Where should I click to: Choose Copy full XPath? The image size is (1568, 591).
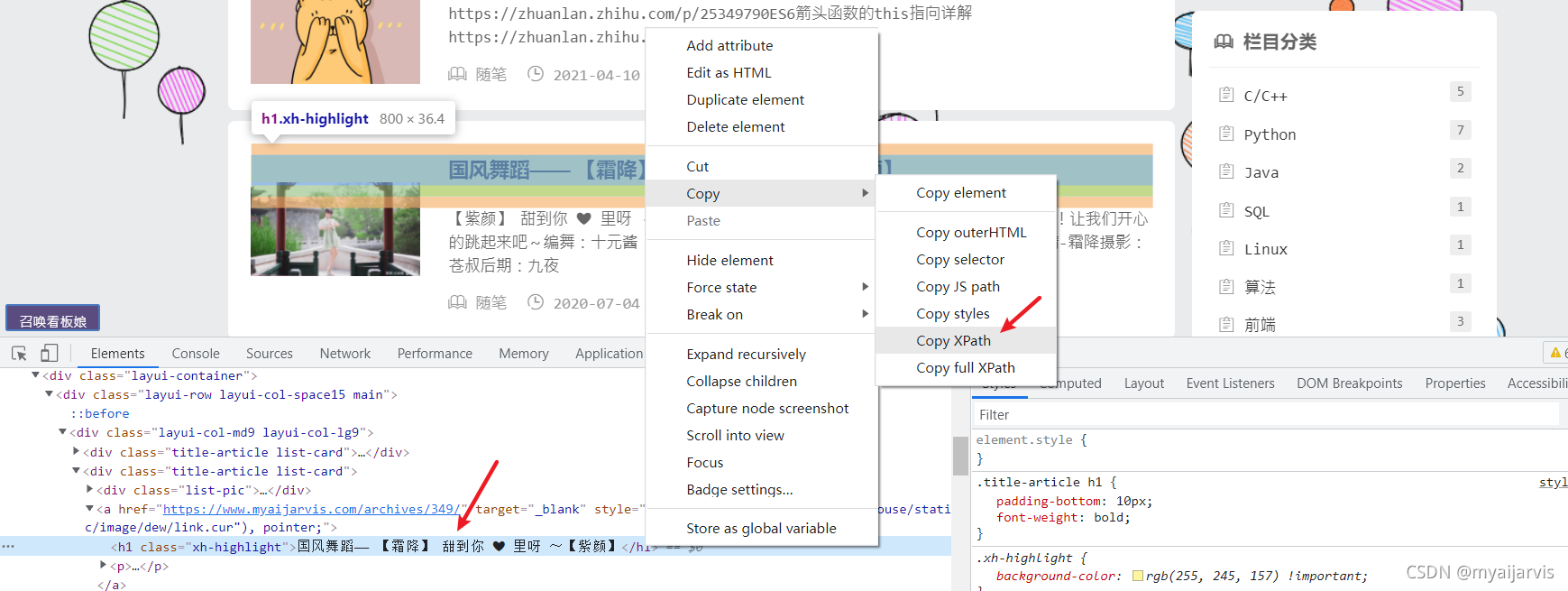(966, 367)
